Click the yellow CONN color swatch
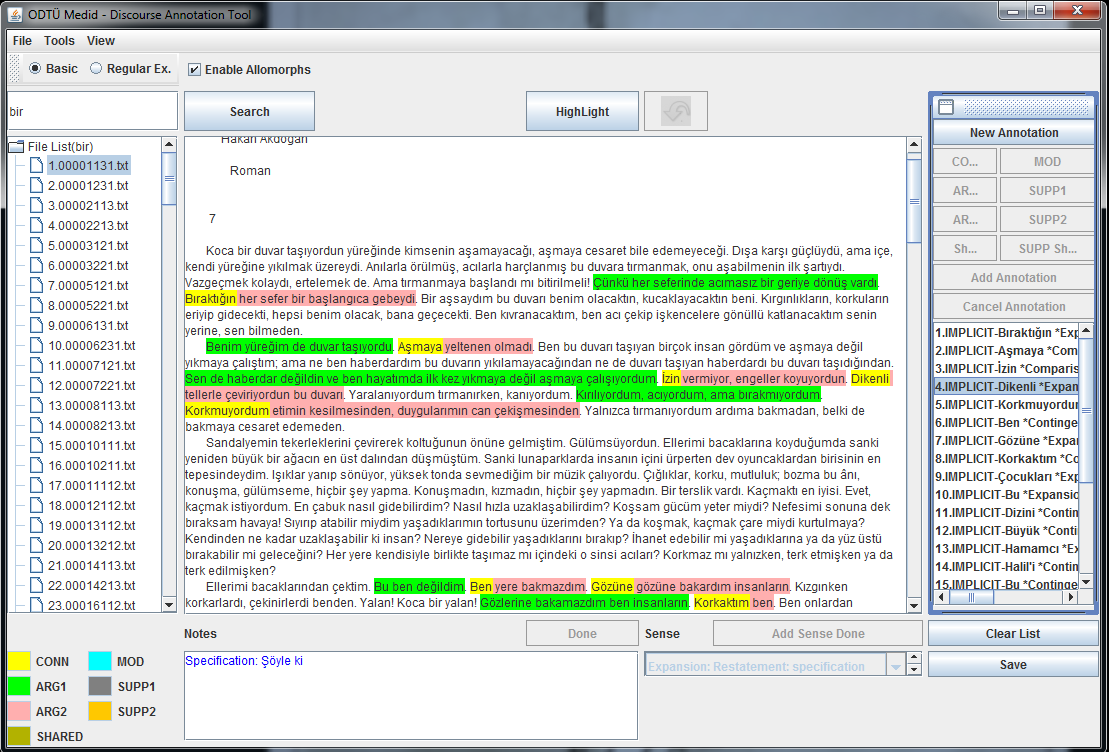Screen dimensions: 1109x752 pos(19,661)
